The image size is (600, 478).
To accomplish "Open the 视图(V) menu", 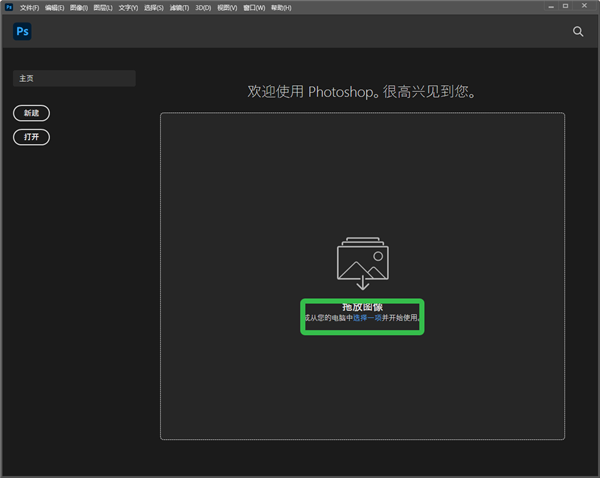I will coord(227,7).
